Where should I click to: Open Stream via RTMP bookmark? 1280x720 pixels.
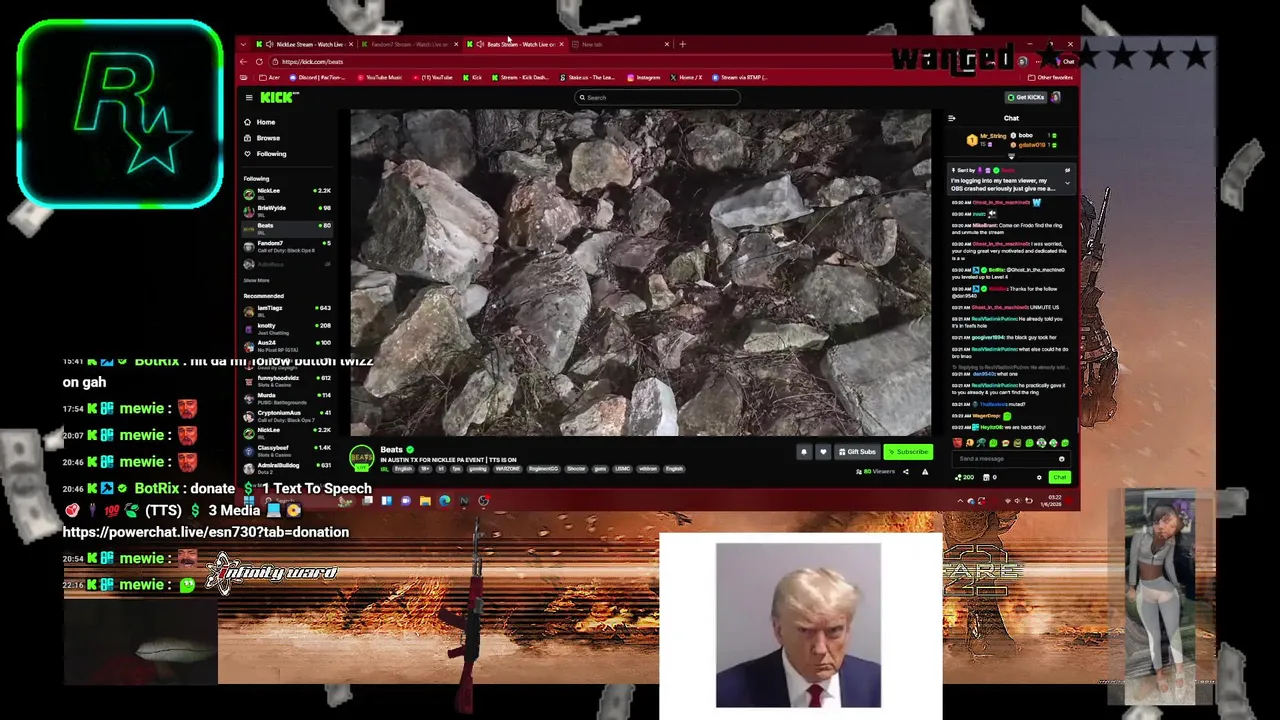[x=741, y=78]
